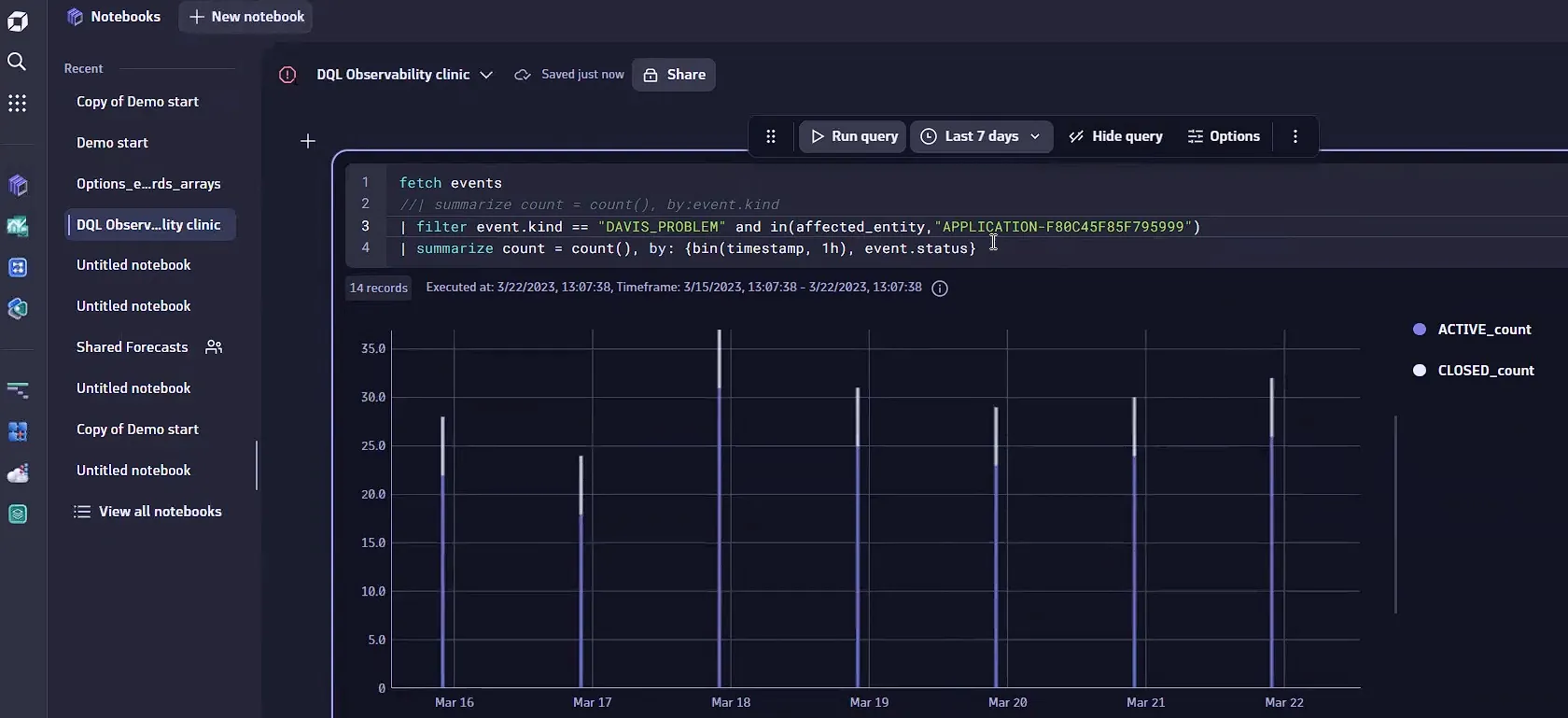The image size is (1568, 718).
Task: Open the apps grid launcher icon
Action: 17,103
